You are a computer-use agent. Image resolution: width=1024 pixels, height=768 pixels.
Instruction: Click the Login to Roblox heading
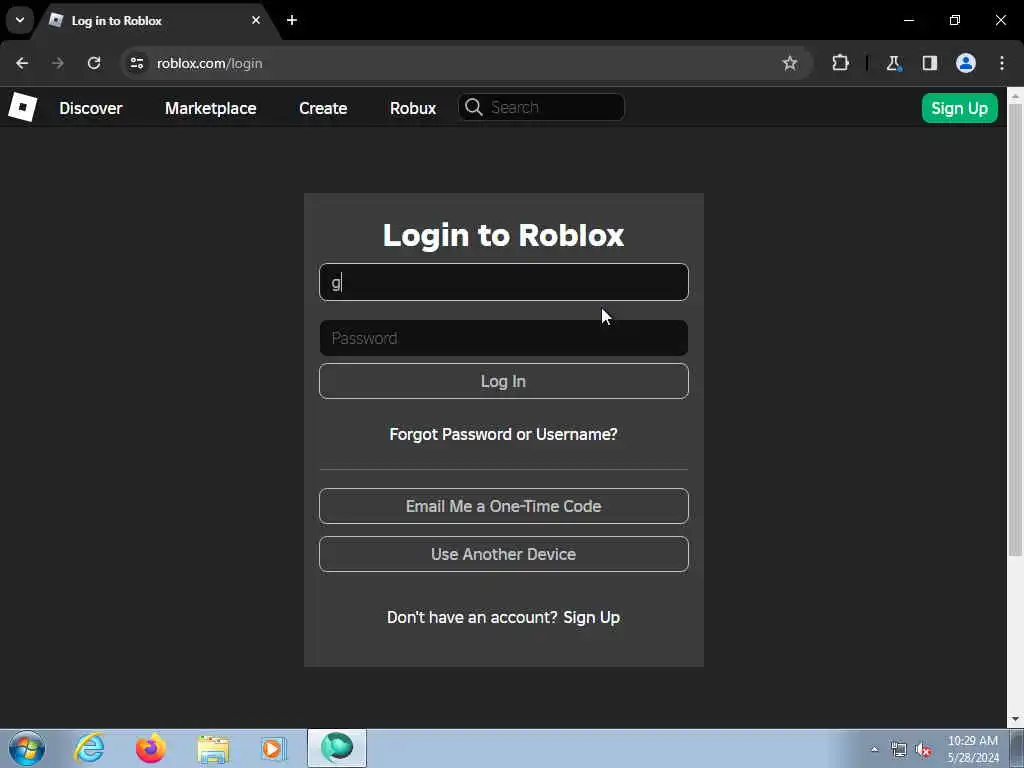click(504, 235)
